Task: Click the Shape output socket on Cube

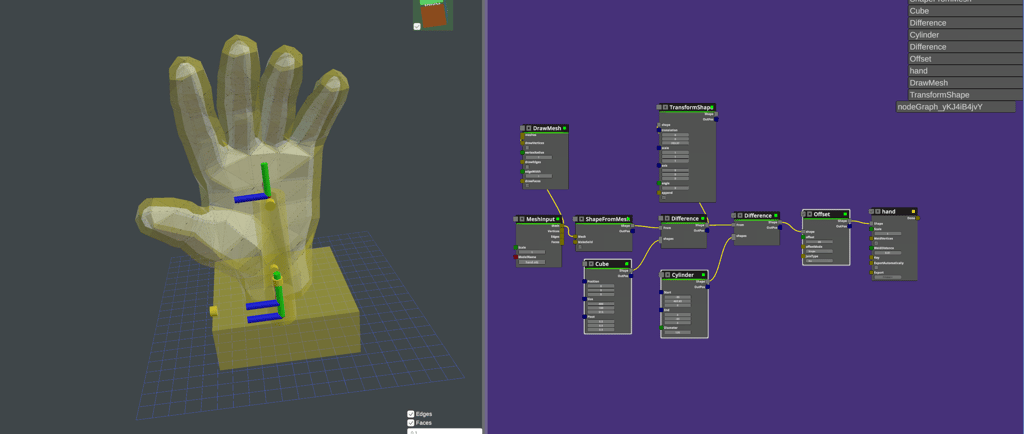Action: point(631,271)
